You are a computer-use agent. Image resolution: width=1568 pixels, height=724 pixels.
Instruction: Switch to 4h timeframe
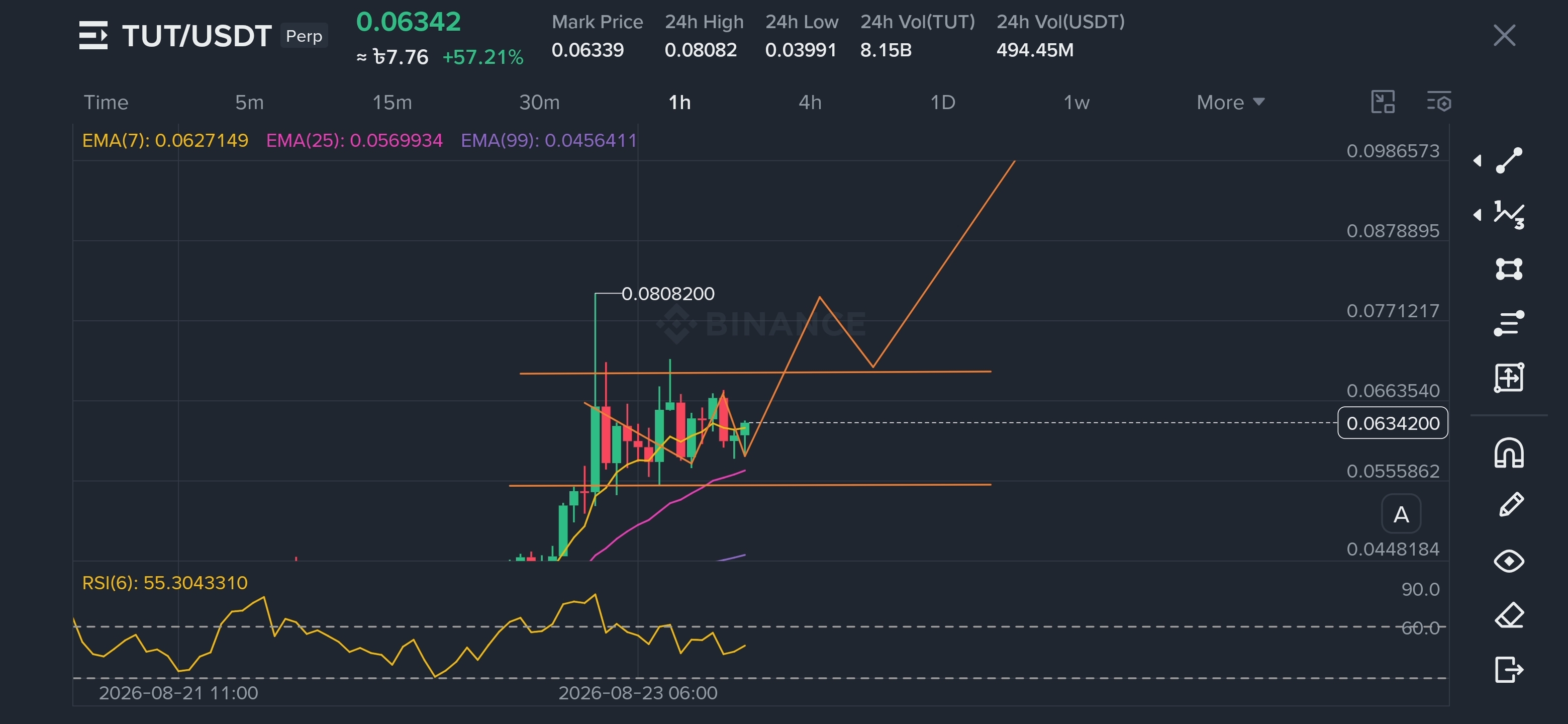810,102
